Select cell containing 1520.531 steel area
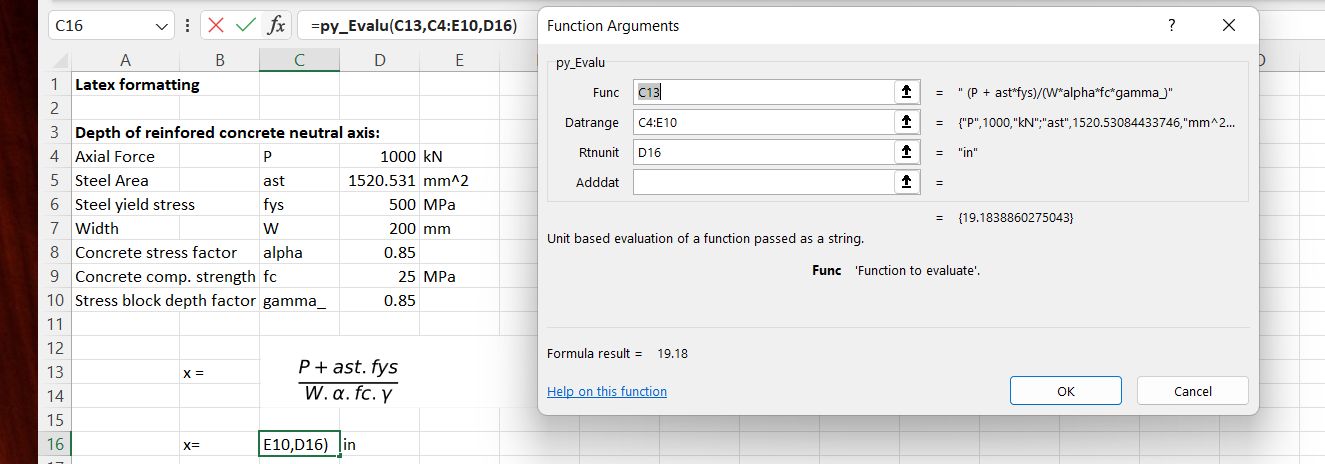 point(379,181)
